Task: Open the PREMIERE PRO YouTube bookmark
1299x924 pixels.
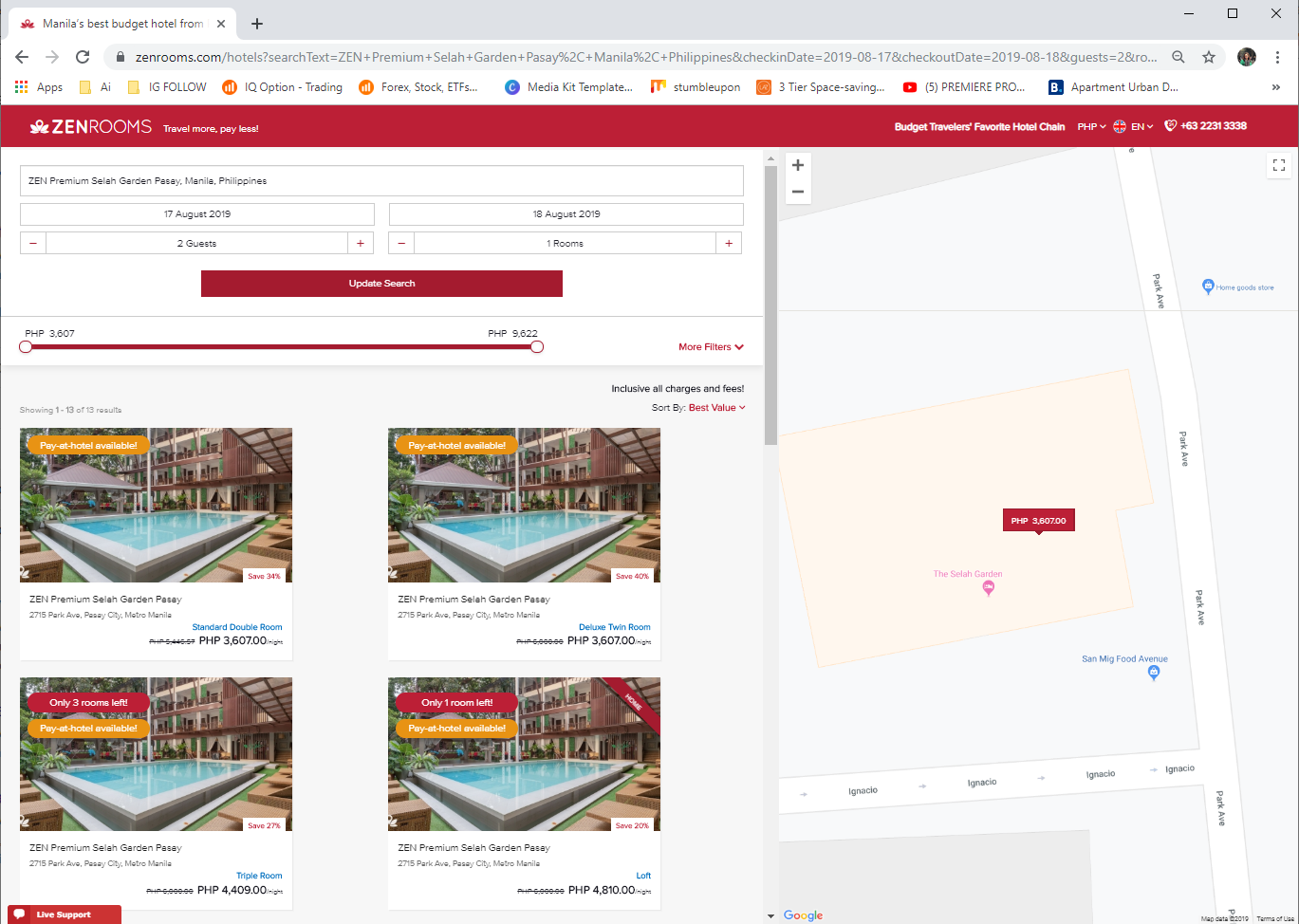Action: (x=964, y=87)
